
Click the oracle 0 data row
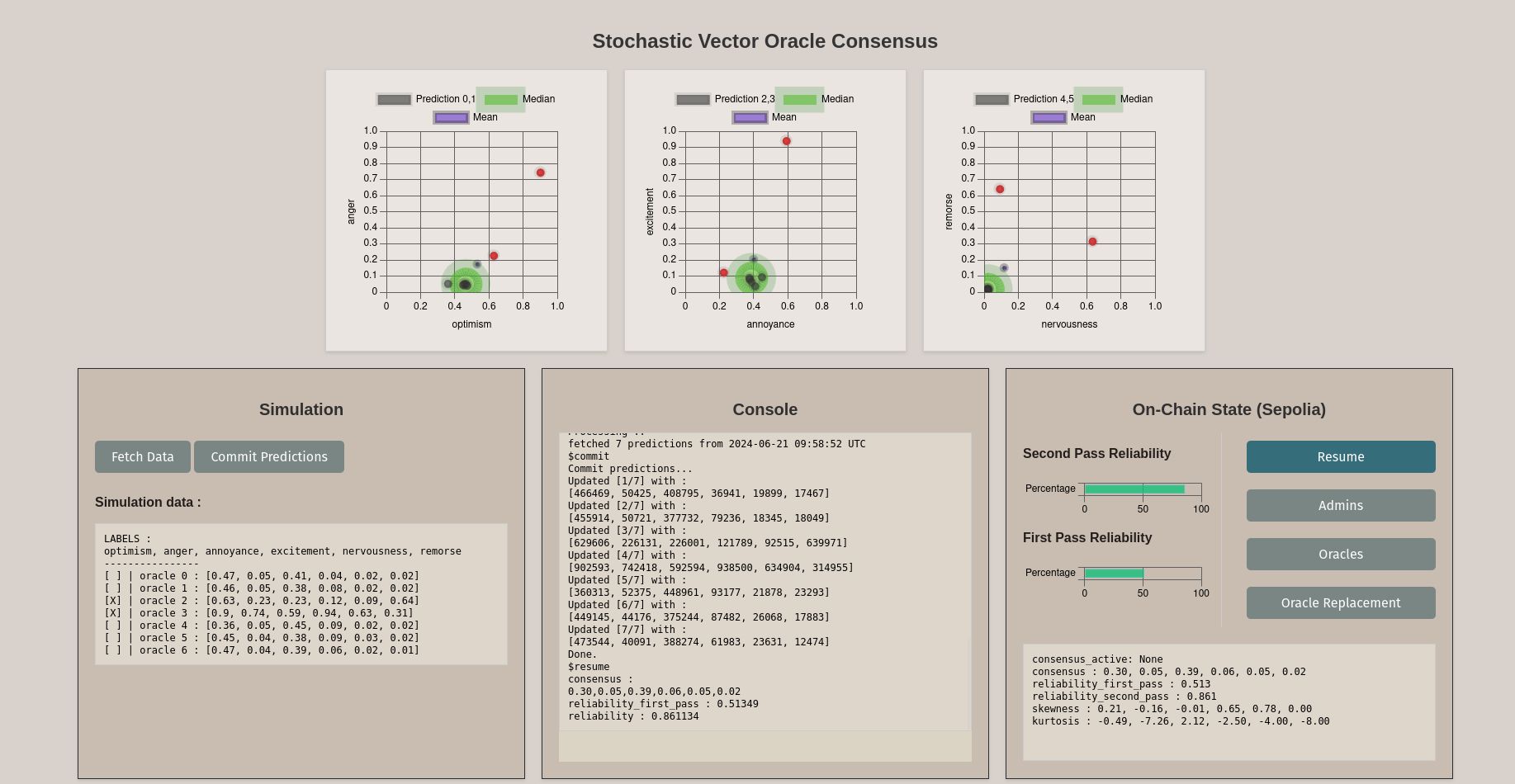pos(262,576)
